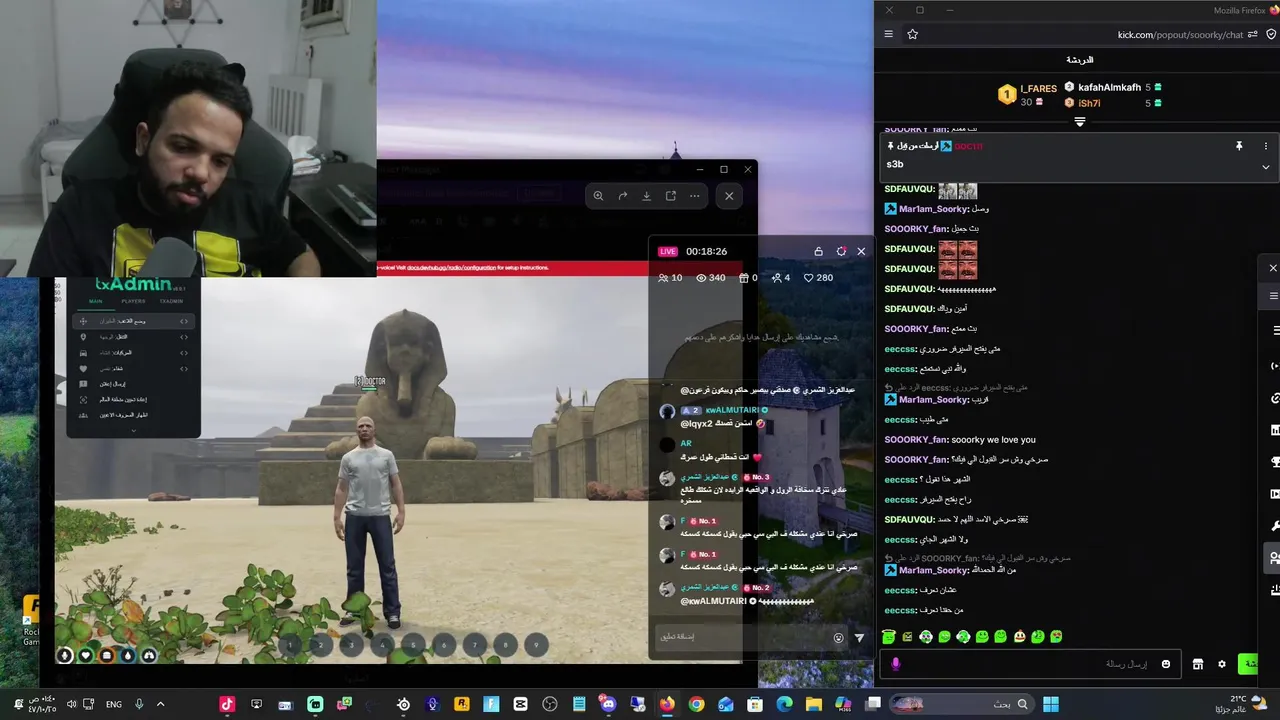The height and width of the screenshot is (720, 1280).
Task: Show hidden system tray icons chevron
Action: pos(160,704)
